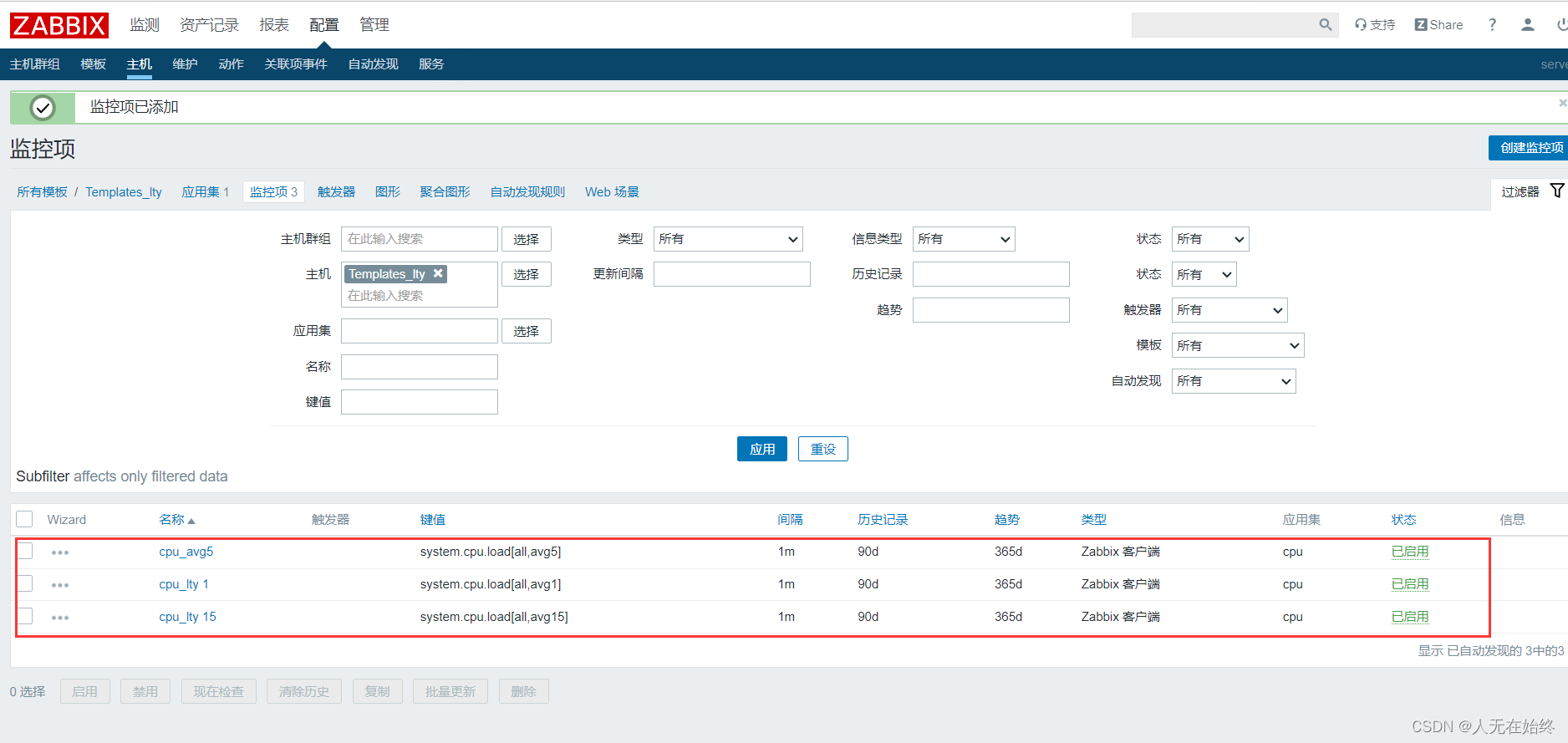Focus the 历史记录 filter input
Screen dimensions: 1568x743
pyautogui.click(x=991, y=274)
